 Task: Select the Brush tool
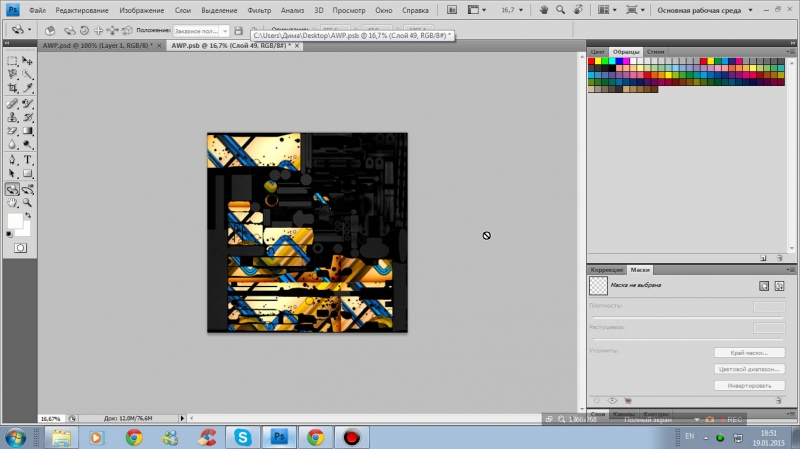[x=28, y=104]
